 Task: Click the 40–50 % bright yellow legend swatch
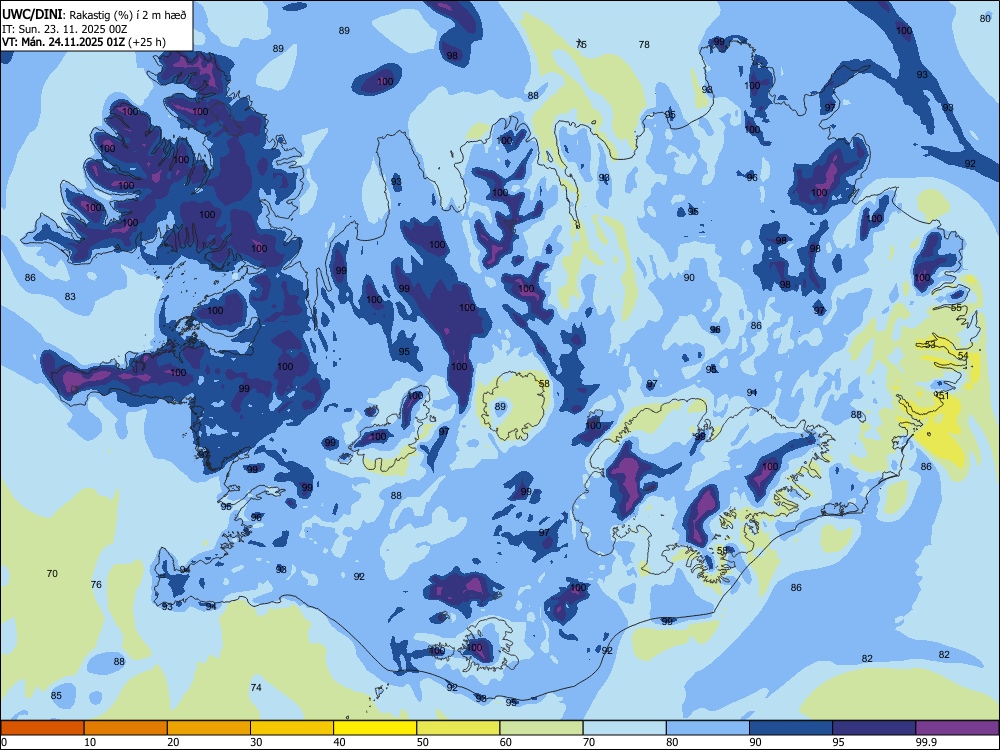(x=375, y=728)
